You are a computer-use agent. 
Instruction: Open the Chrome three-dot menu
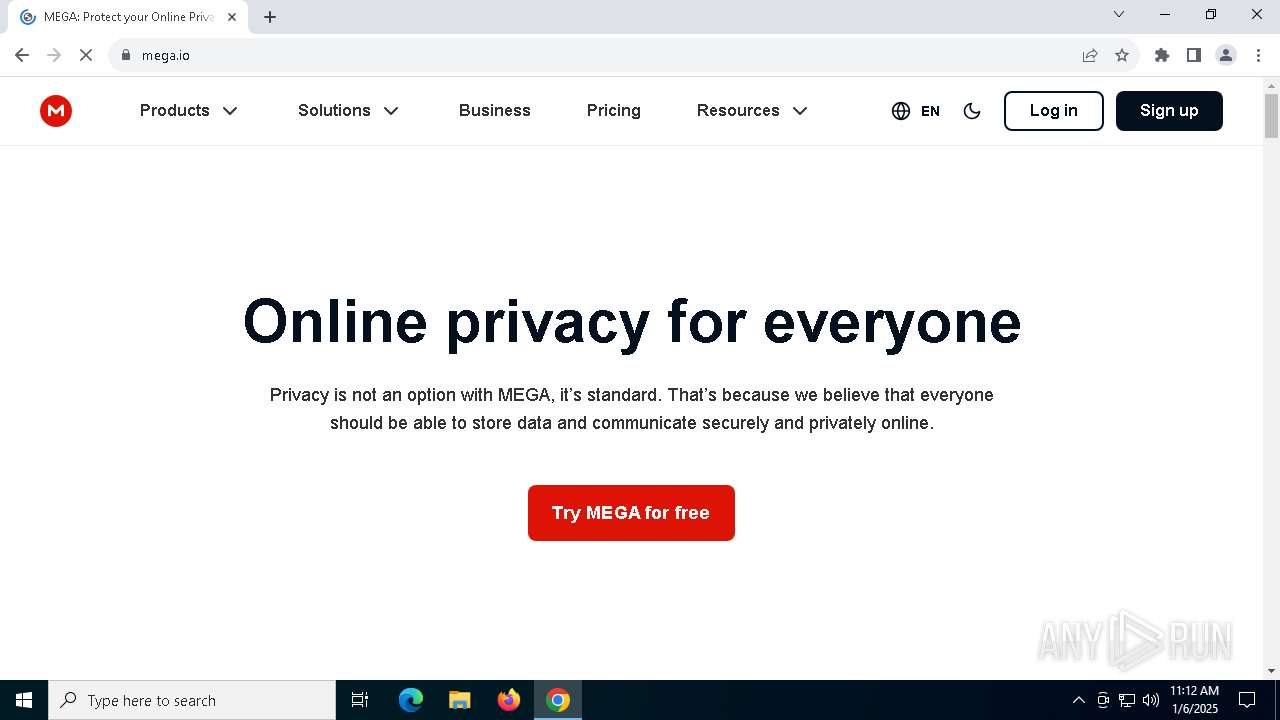coord(1258,55)
